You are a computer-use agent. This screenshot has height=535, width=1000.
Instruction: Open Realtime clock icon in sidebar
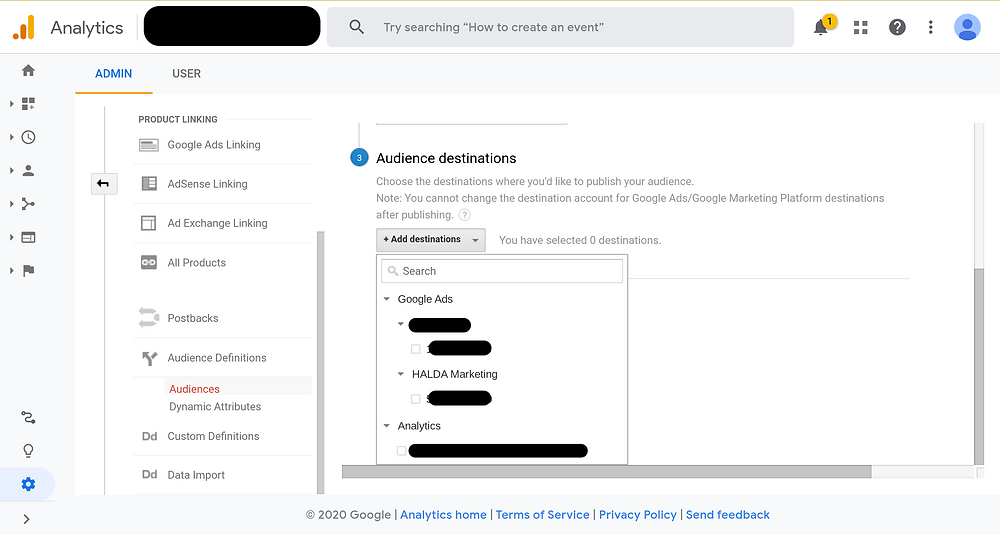(x=28, y=137)
